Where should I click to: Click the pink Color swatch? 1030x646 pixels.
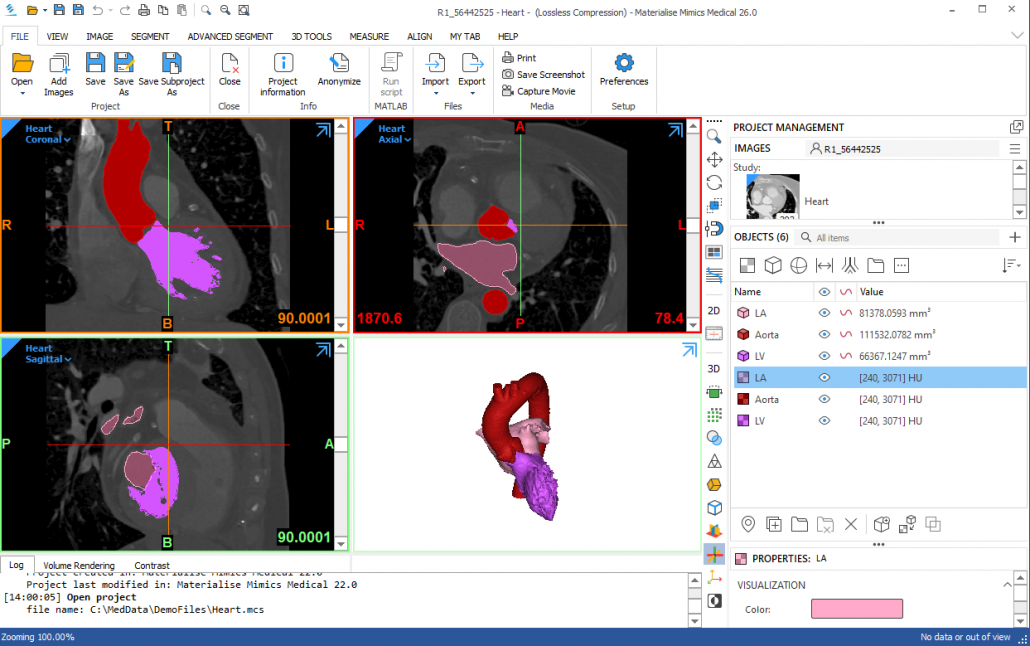coord(857,609)
